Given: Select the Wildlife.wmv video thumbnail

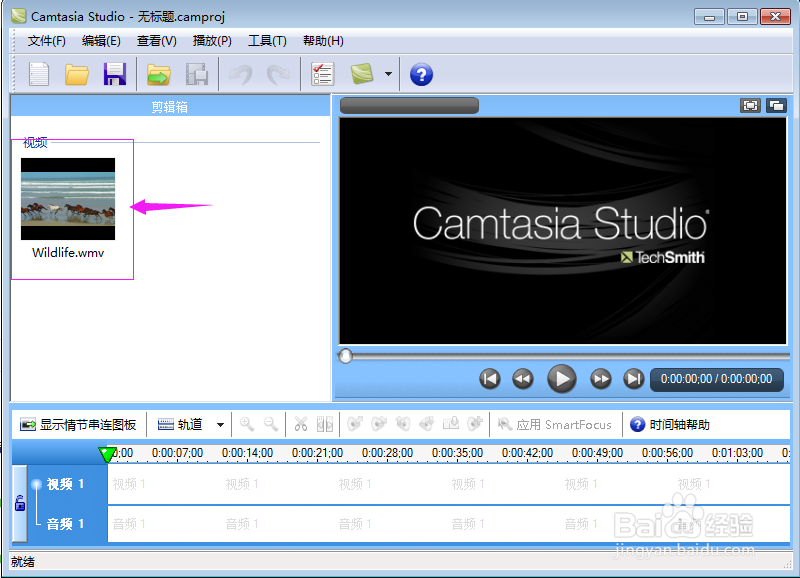Looking at the screenshot, I should [x=68, y=199].
